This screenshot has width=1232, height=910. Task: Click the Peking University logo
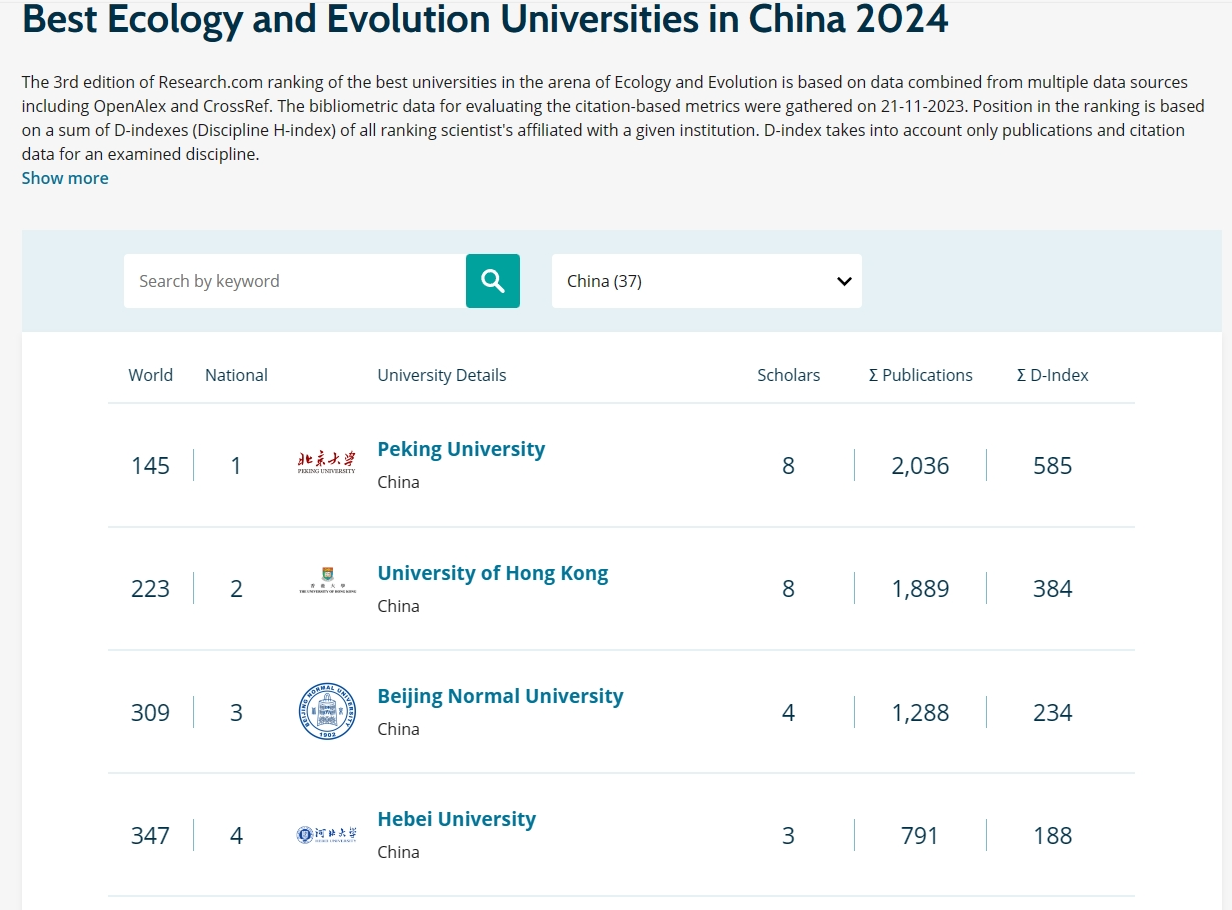tap(326, 463)
